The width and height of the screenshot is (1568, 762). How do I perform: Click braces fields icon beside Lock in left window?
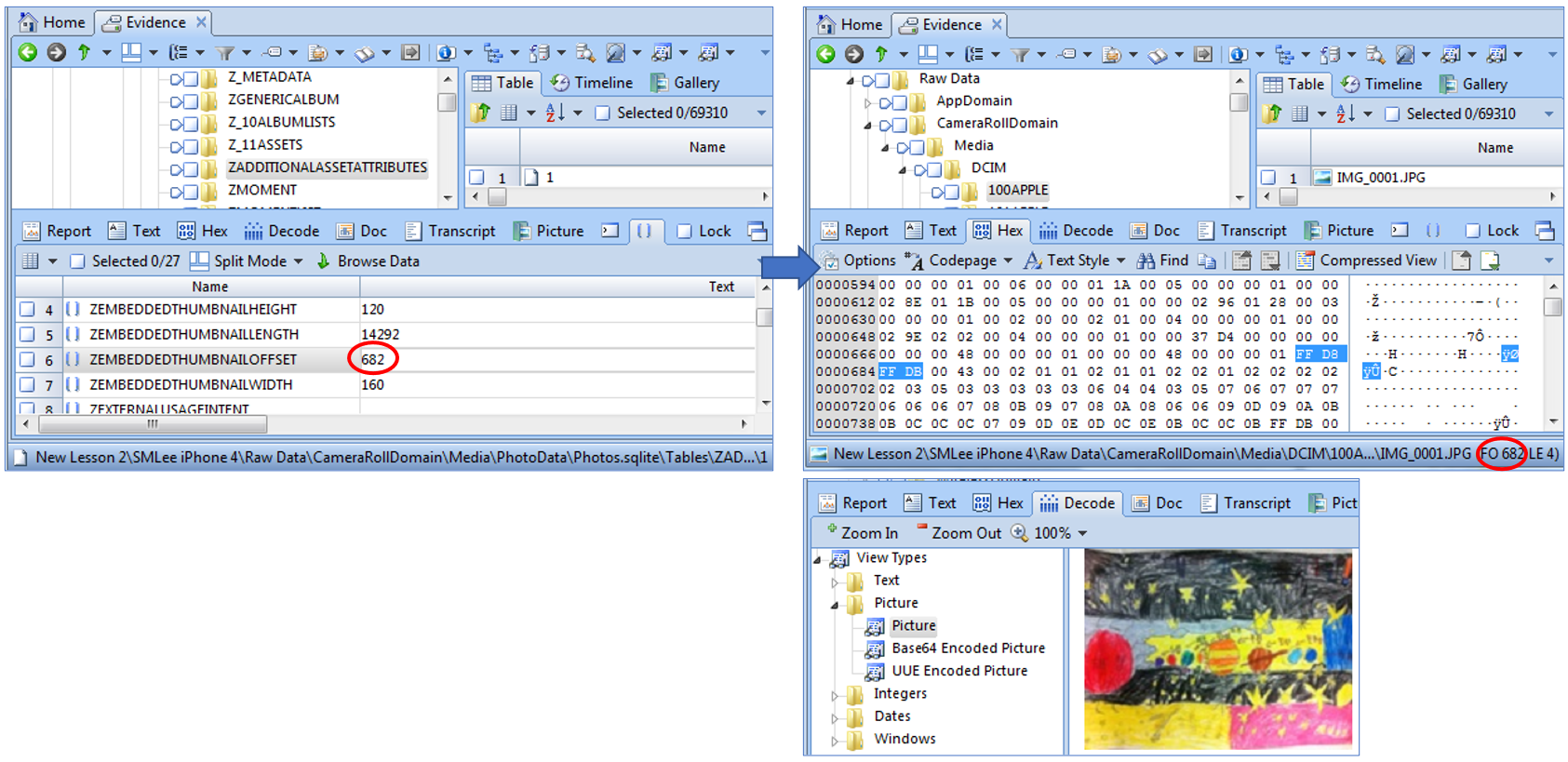coord(644,231)
